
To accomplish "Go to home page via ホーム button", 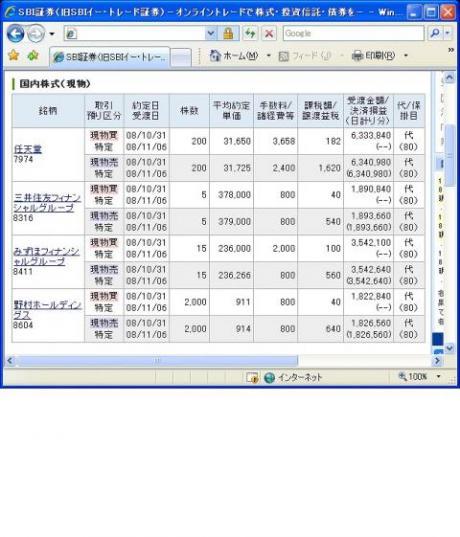I will [x=234, y=55].
